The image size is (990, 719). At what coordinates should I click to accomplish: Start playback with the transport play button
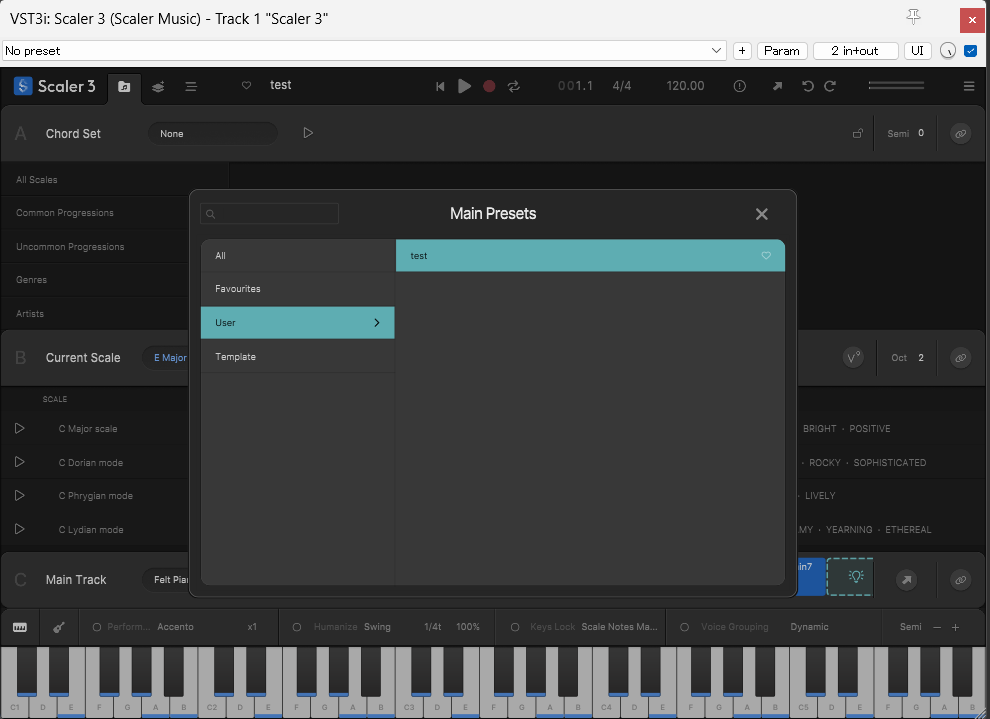coord(464,86)
